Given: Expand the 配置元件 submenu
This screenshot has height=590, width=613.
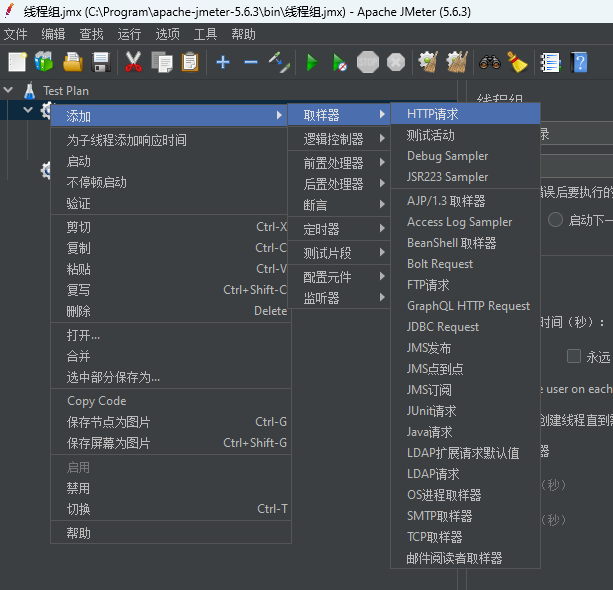Looking at the screenshot, I should [x=339, y=277].
